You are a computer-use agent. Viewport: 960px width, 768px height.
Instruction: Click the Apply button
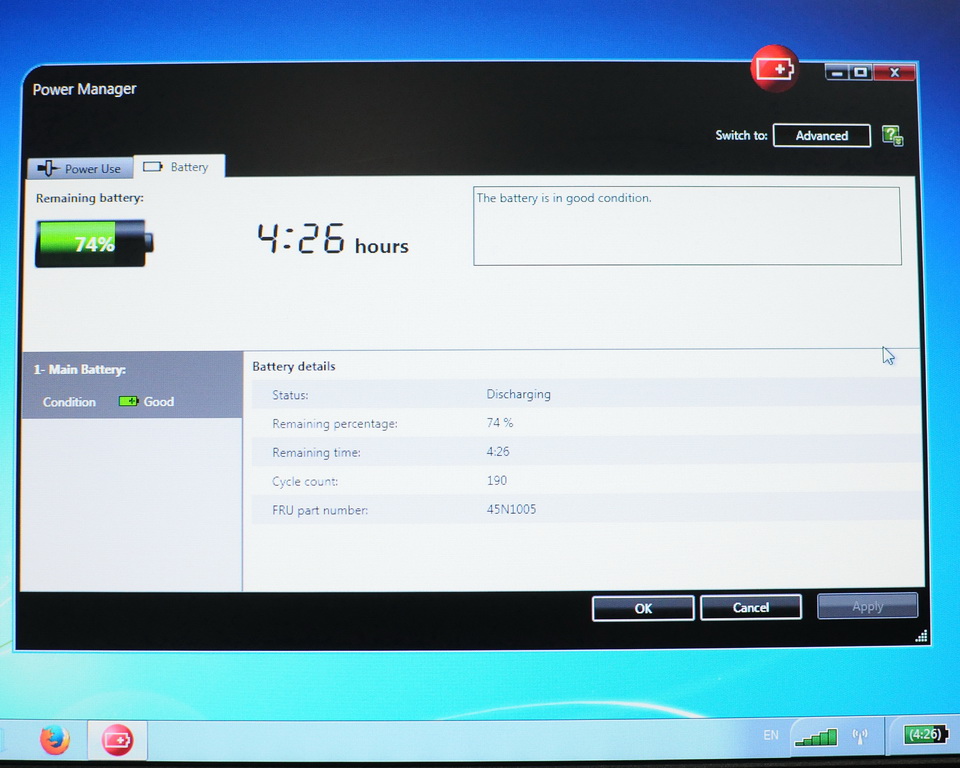[x=868, y=606]
